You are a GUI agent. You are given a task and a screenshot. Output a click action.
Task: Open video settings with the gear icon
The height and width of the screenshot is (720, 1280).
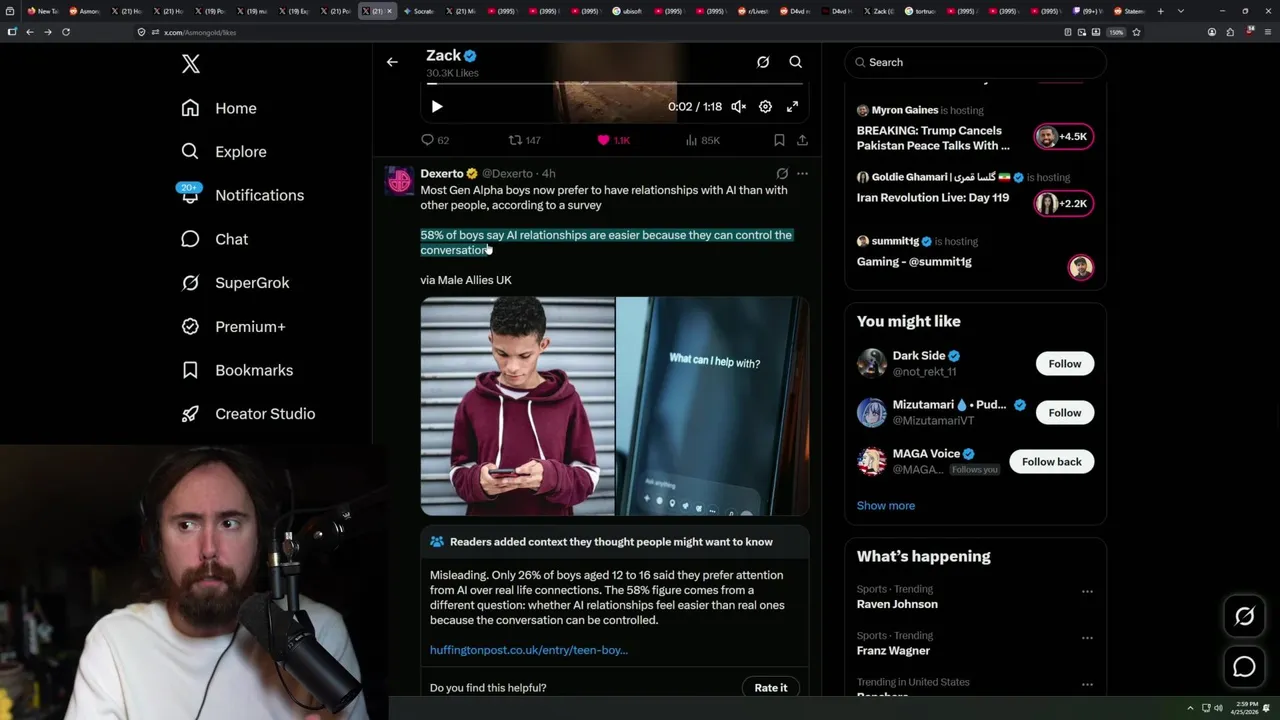click(x=765, y=106)
